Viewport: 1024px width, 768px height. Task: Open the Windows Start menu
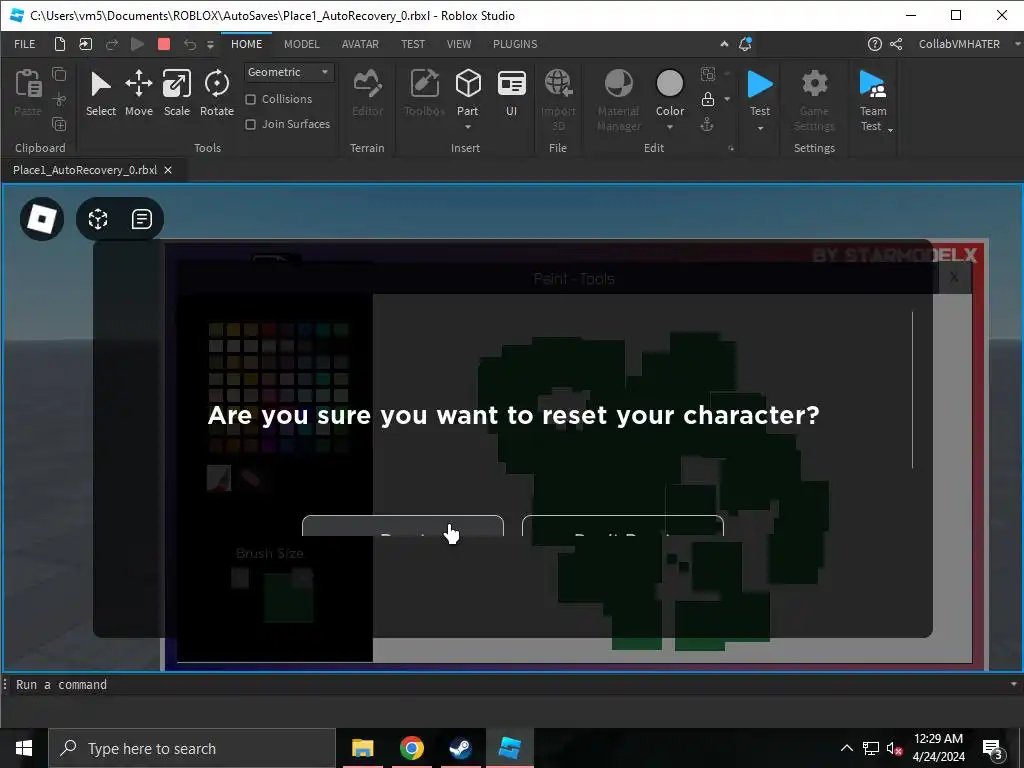[x=24, y=748]
